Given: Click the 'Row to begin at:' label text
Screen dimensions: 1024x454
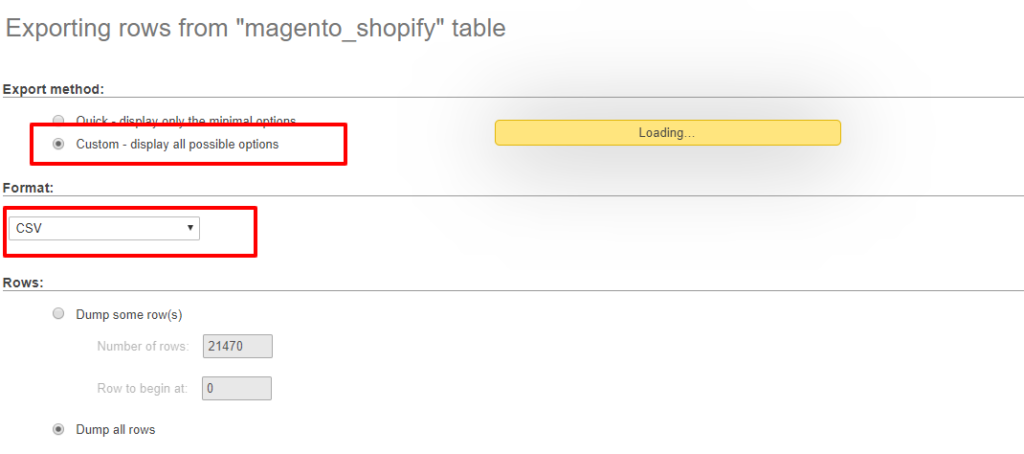Looking at the screenshot, I should [x=142, y=389].
